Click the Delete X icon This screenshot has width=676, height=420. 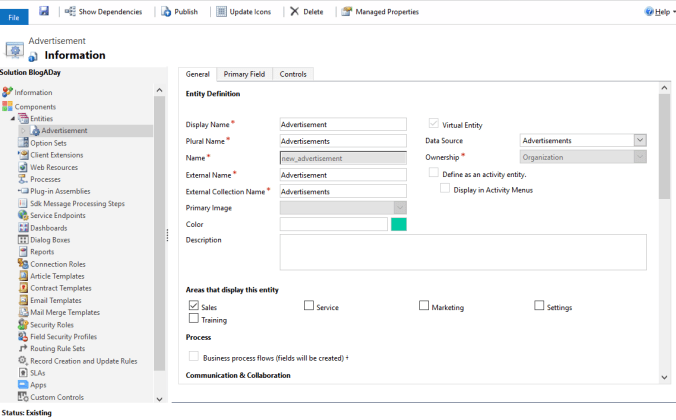point(294,11)
